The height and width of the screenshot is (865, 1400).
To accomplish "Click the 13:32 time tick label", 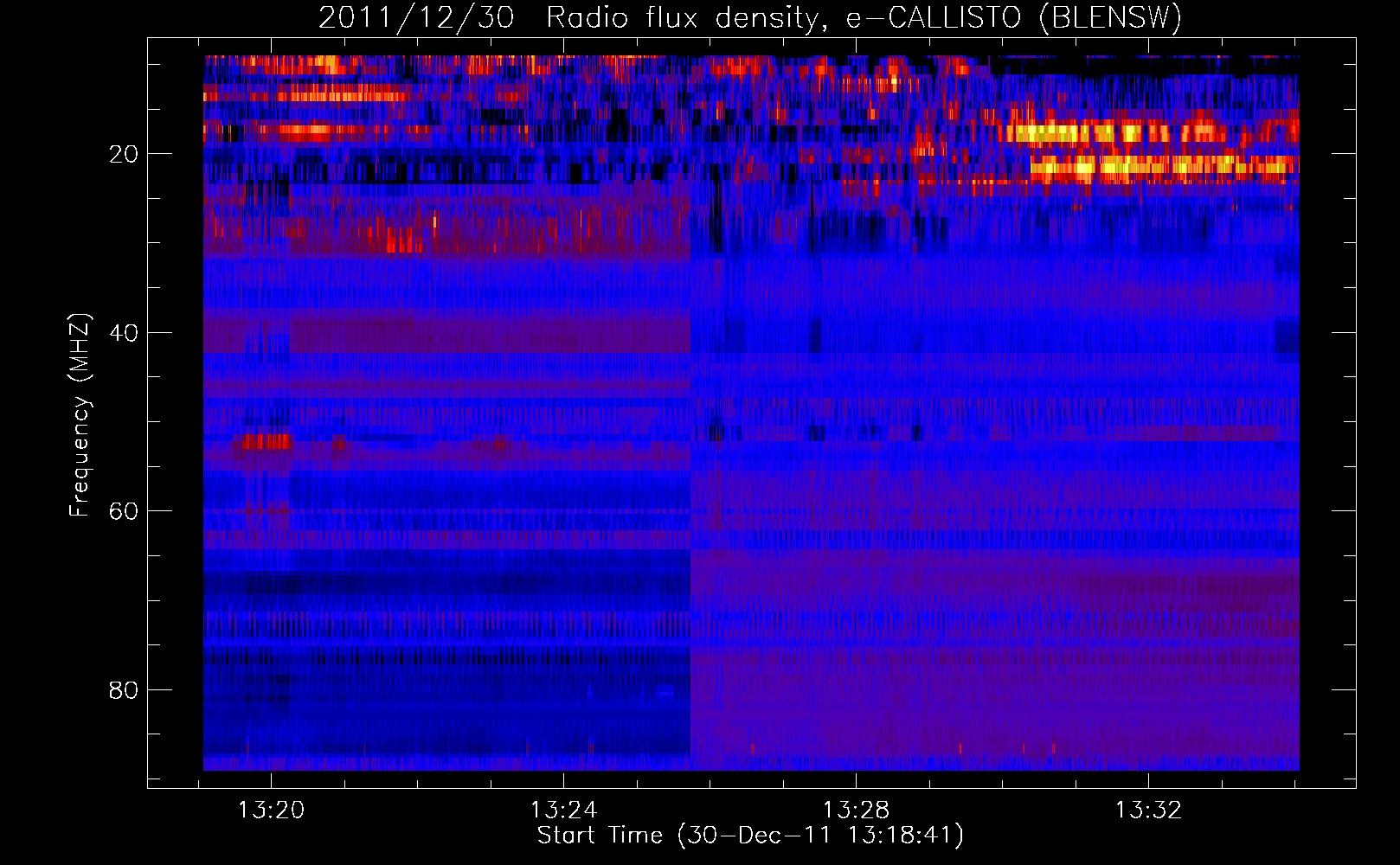I will [x=1148, y=811].
